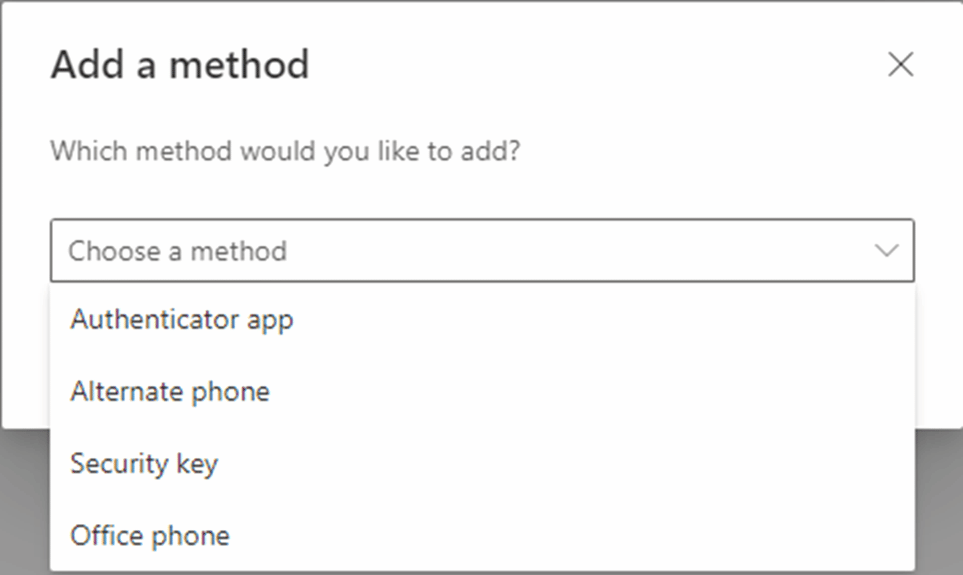This screenshot has width=963, height=575.
Task: Collapse the method list using chevron arrow
Action: pyautogui.click(x=886, y=250)
